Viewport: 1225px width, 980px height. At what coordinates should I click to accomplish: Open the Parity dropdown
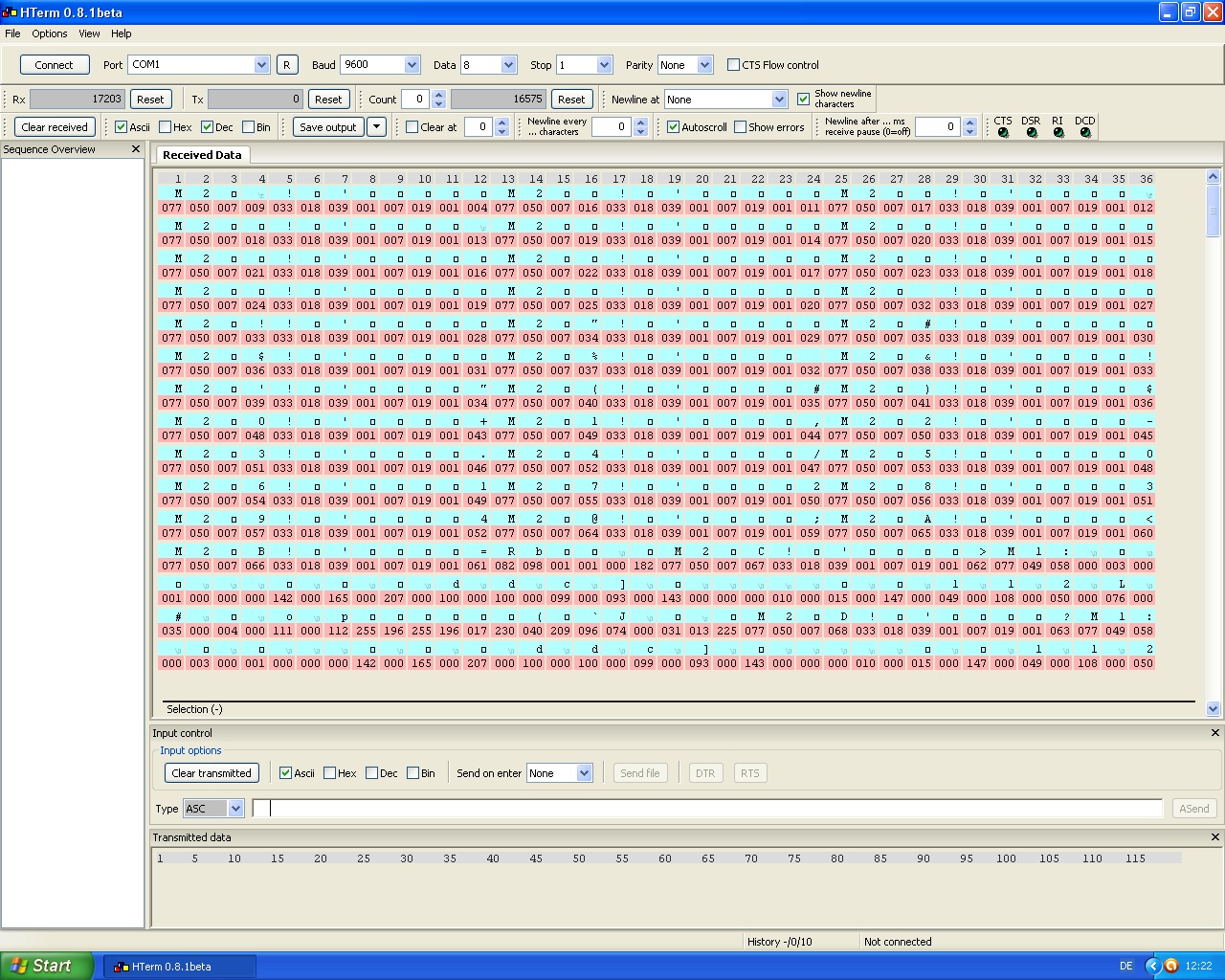pyautogui.click(x=704, y=65)
